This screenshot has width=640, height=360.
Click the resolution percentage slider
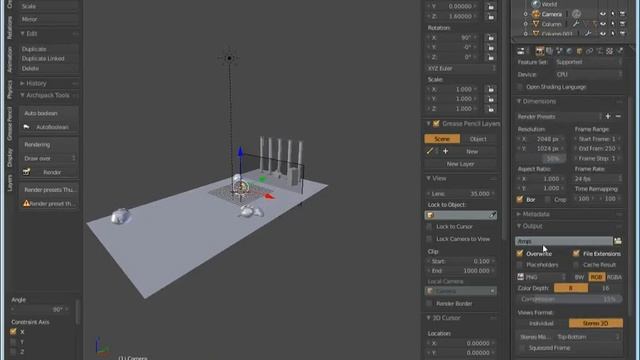click(x=541, y=158)
